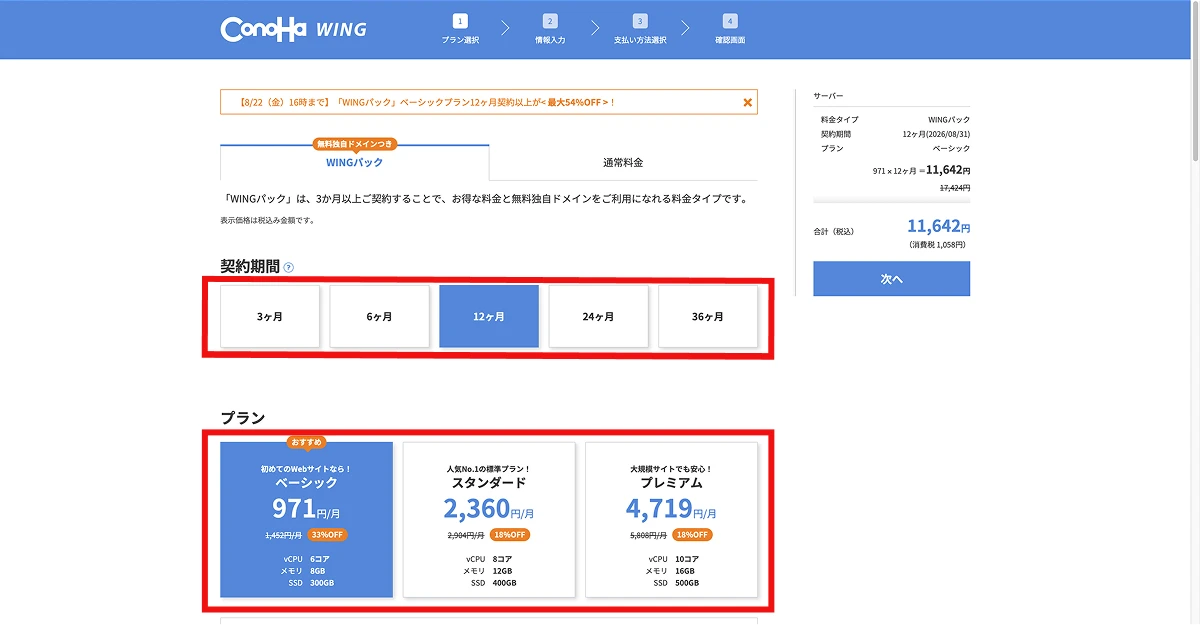Choose the 3ヶ月 contract period
Screen dimensions: 1200x625
(270, 316)
